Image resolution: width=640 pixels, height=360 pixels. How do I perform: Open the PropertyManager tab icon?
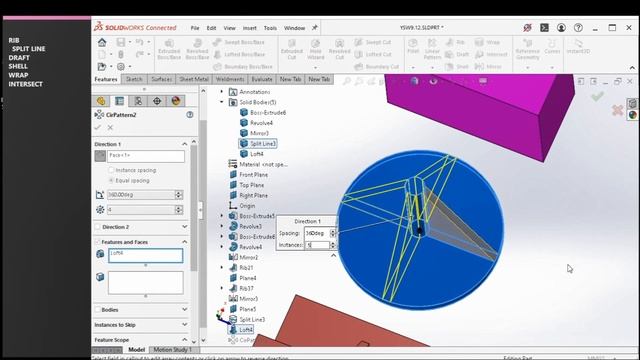pos(120,101)
